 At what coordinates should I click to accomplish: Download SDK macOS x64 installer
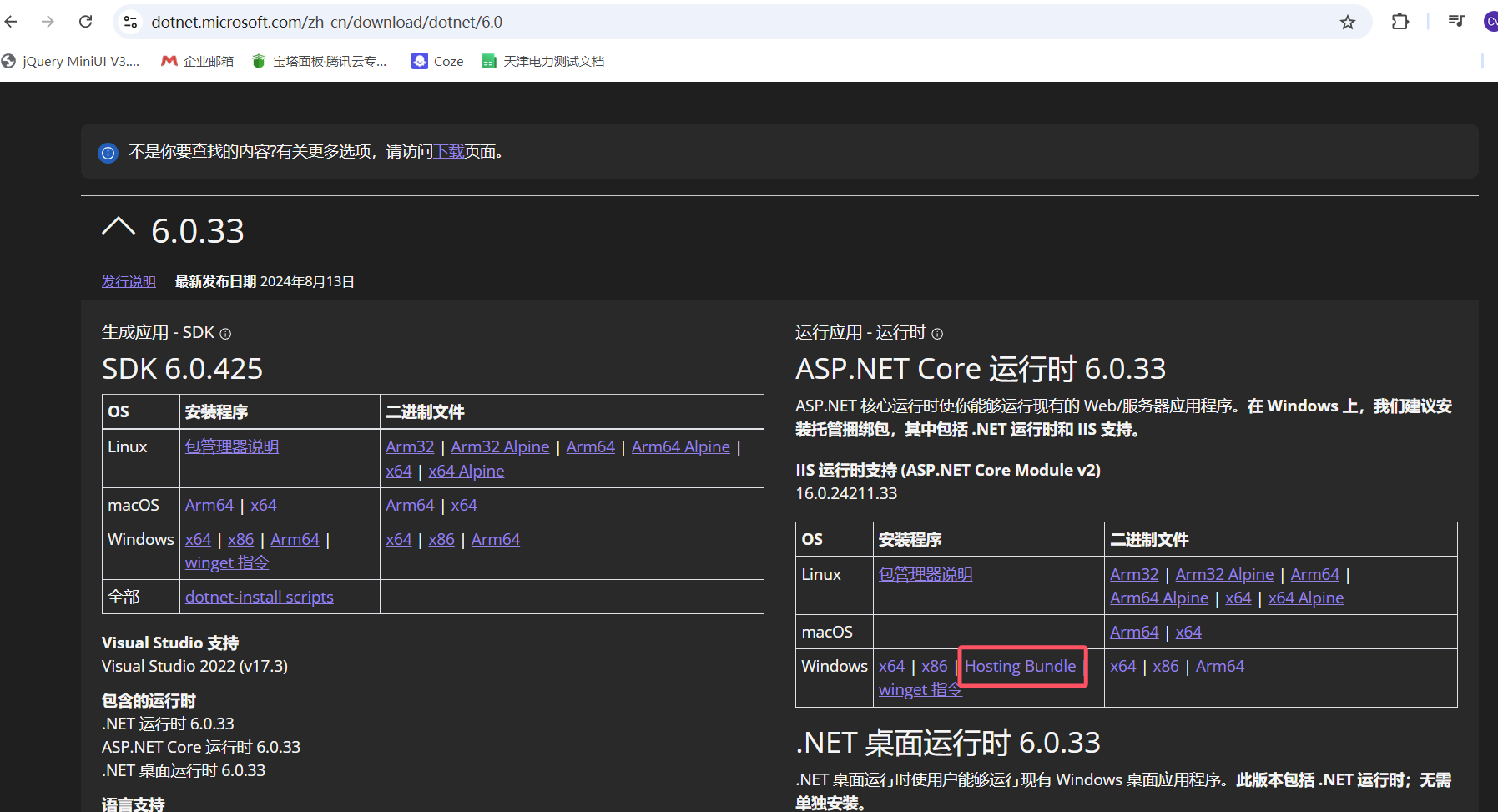pos(264,505)
